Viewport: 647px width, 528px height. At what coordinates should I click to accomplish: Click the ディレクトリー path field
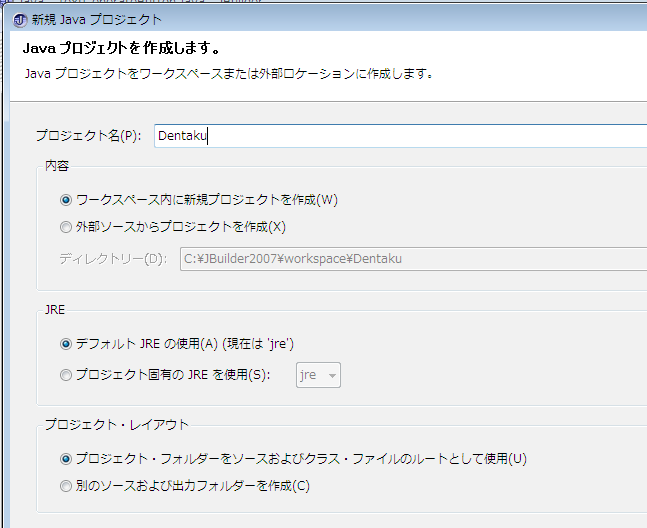(x=412, y=259)
